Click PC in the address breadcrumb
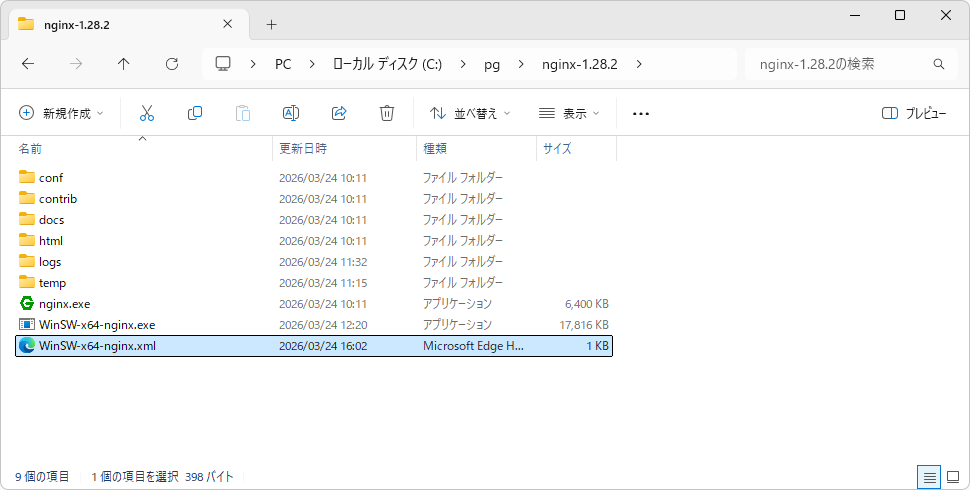The image size is (970, 490). [x=283, y=64]
